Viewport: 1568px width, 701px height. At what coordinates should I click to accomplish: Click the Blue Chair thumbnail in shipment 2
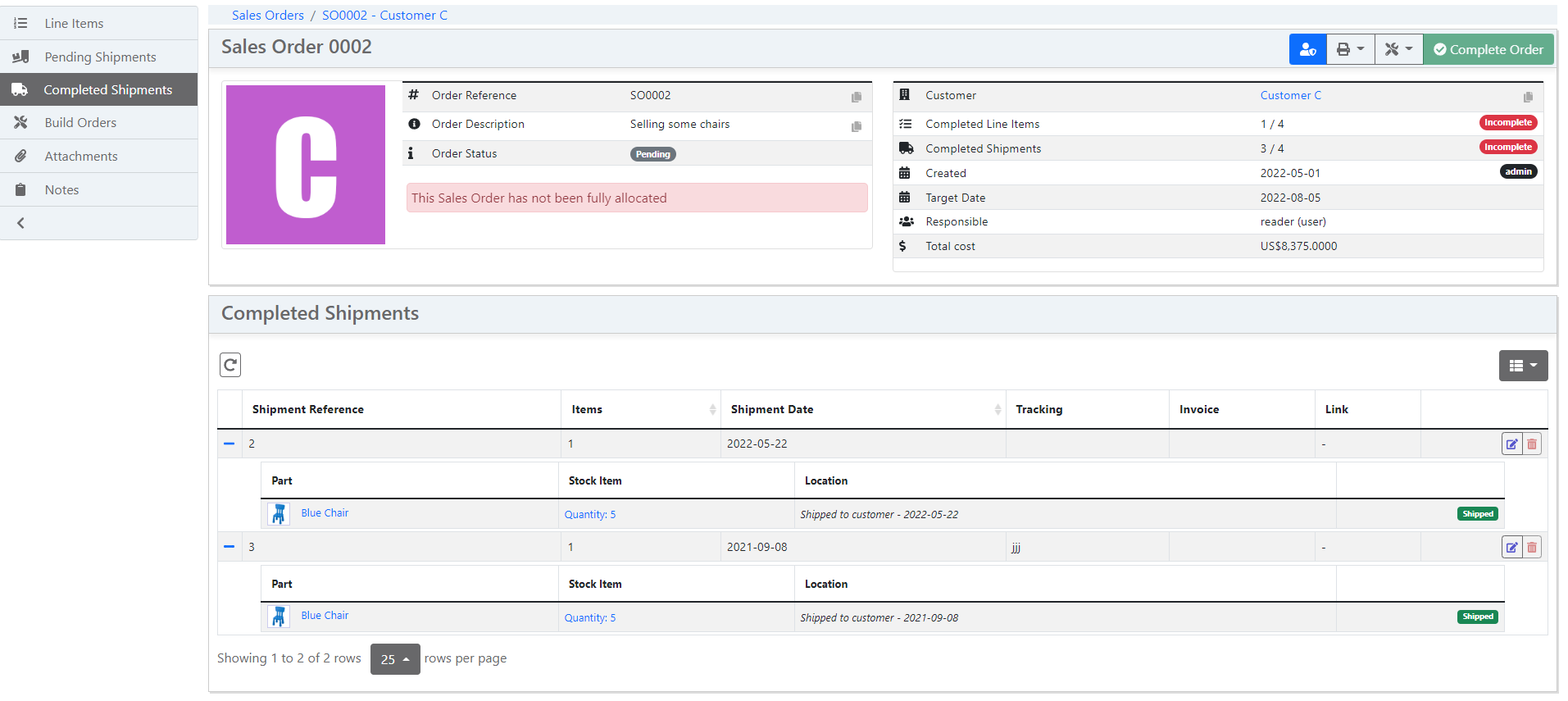coord(279,514)
